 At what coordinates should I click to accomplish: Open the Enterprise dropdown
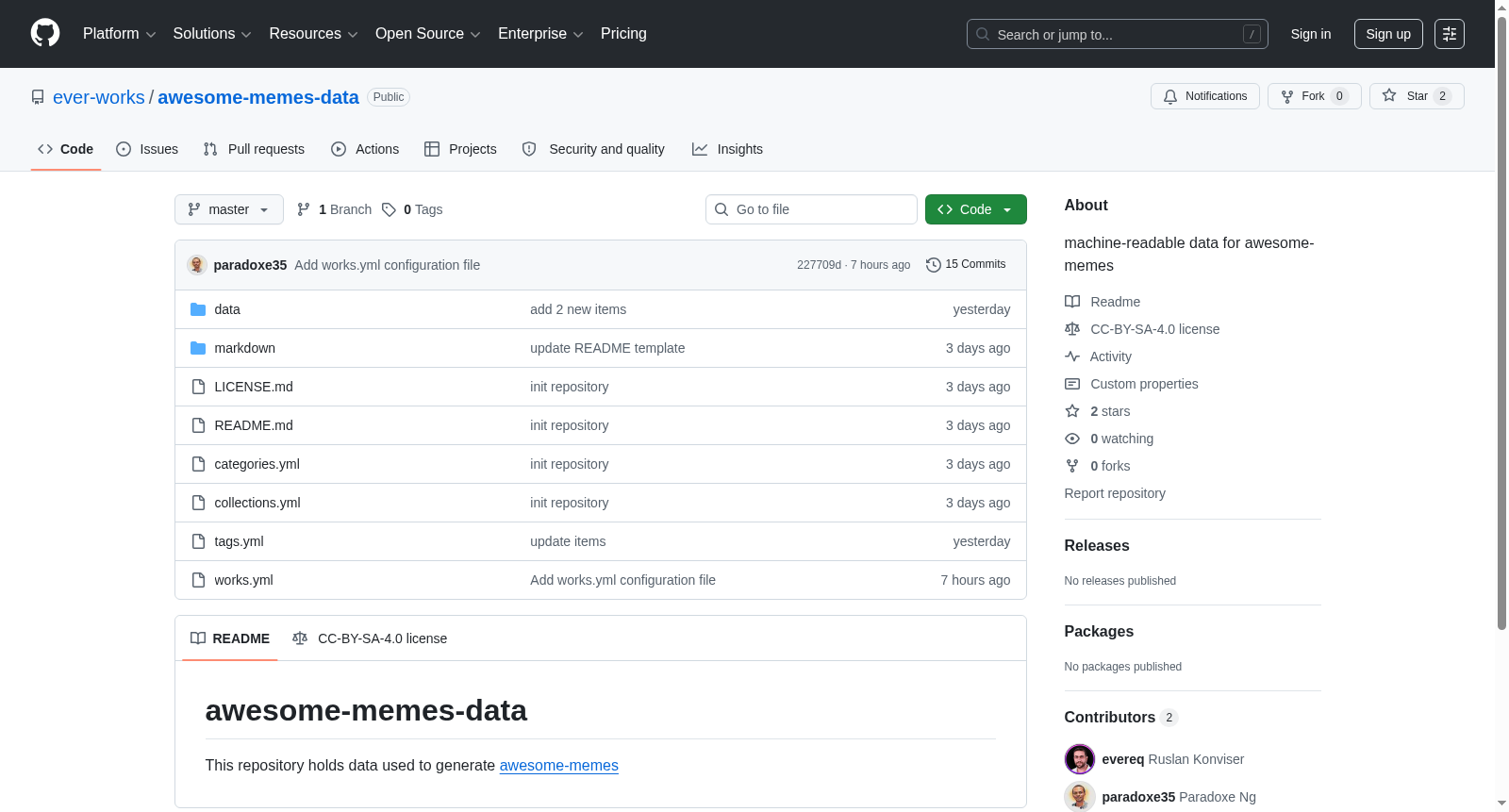point(540,34)
